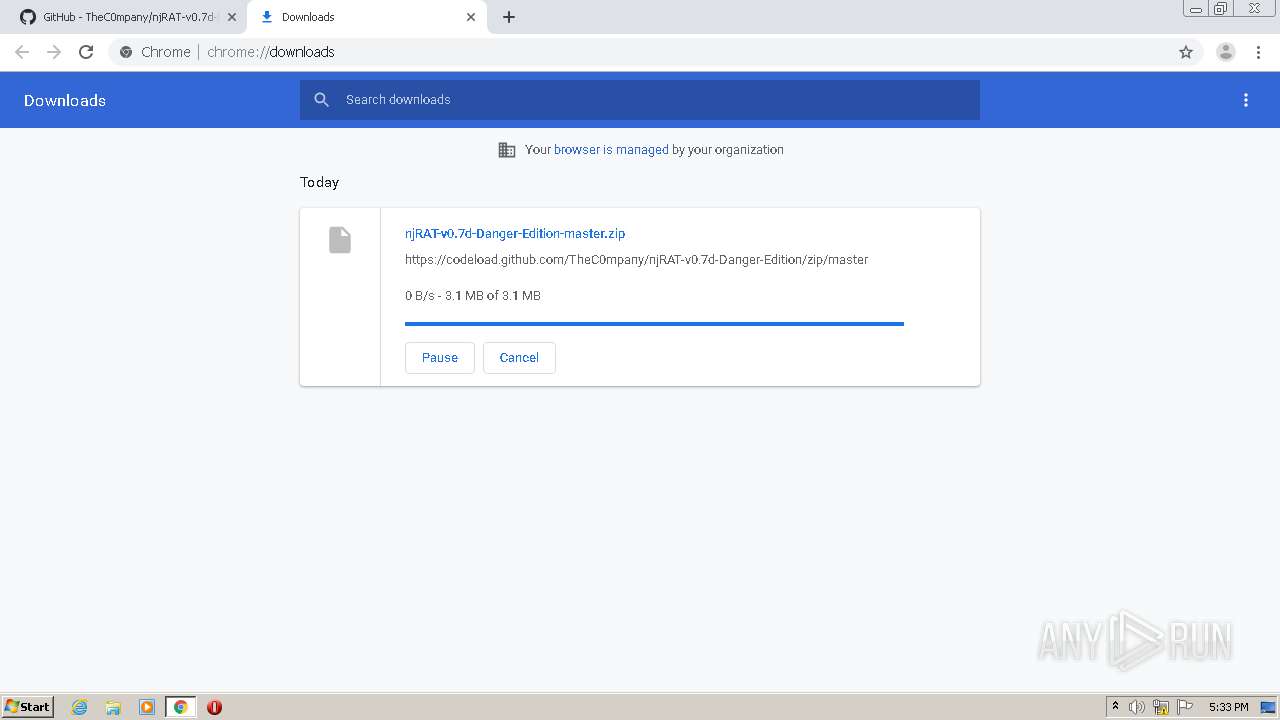The width and height of the screenshot is (1280, 720).
Task: Click the browser back arrow
Action: tap(22, 52)
